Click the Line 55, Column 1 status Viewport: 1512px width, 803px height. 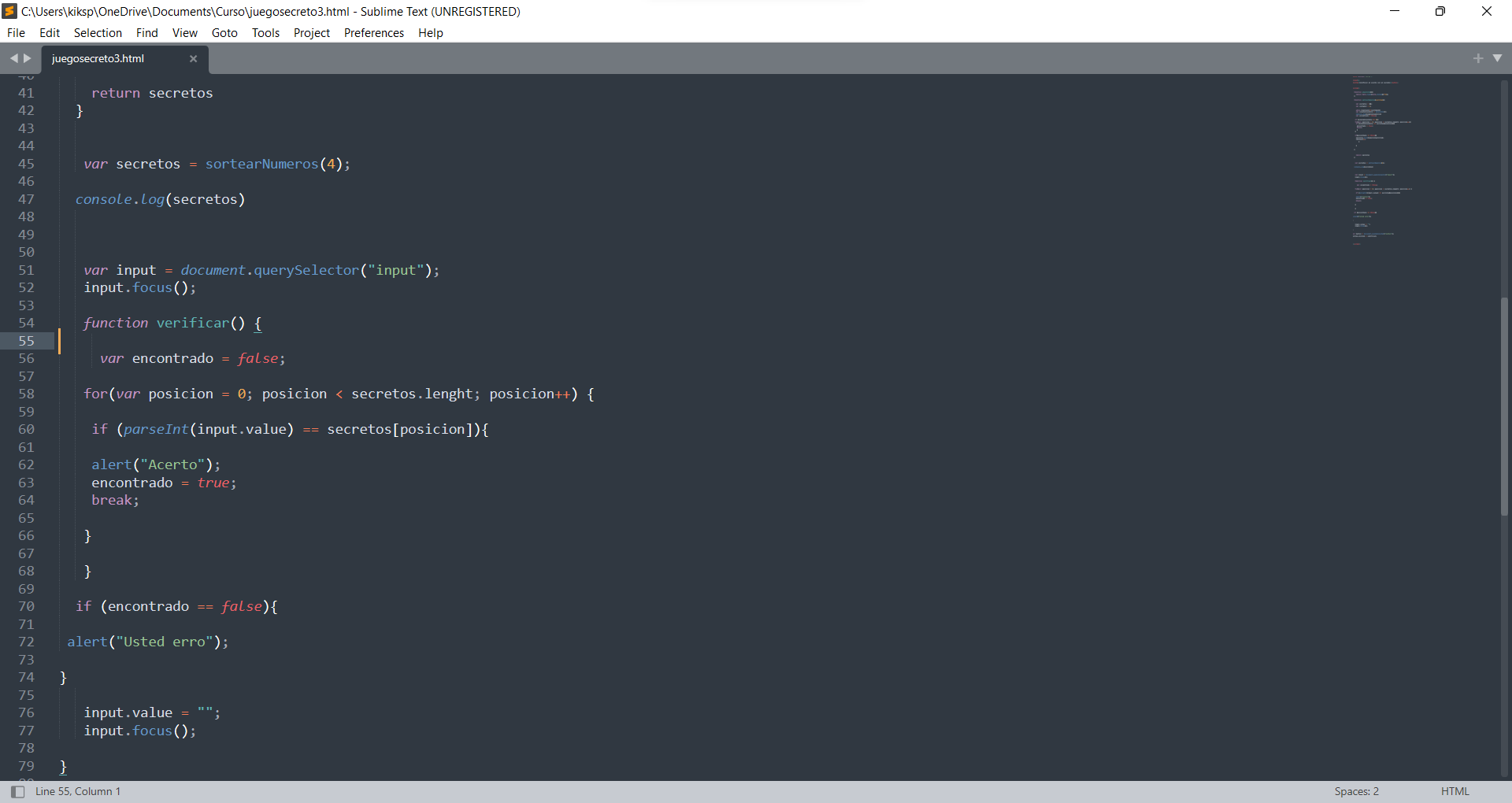pos(78,792)
